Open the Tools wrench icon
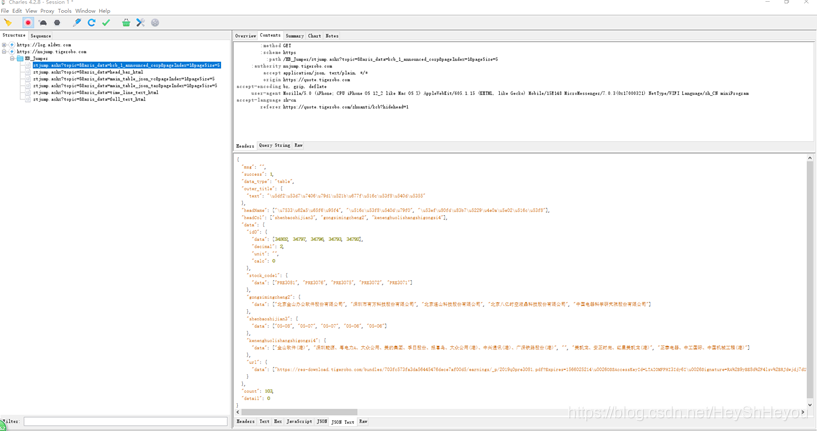 (x=141, y=22)
